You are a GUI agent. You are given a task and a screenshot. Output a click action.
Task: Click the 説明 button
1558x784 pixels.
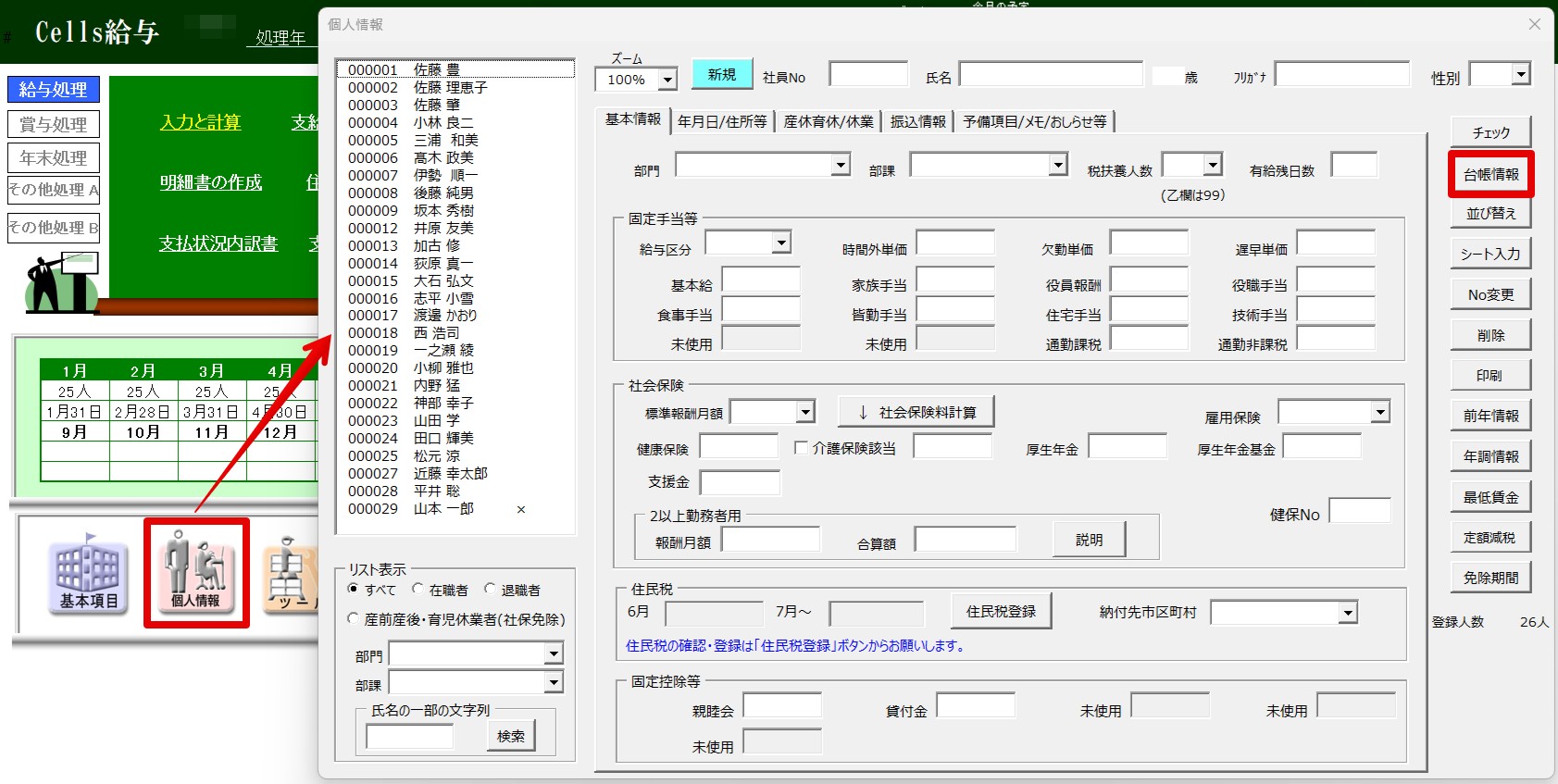[x=1090, y=540]
